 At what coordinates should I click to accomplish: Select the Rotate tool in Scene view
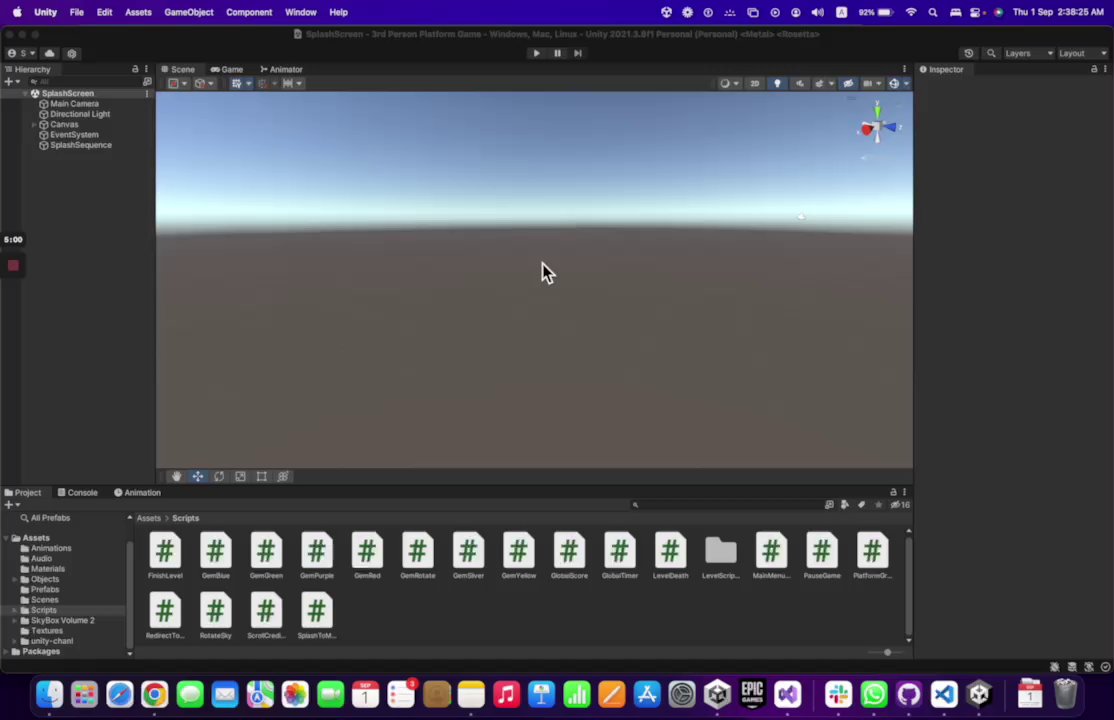(219, 476)
